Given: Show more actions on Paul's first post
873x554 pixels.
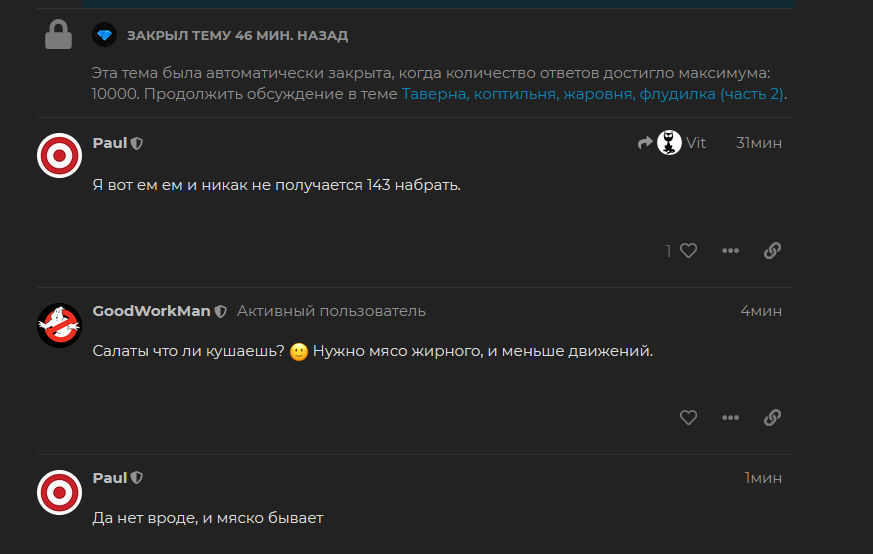Looking at the screenshot, I should pyautogui.click(x=731, y=251).
